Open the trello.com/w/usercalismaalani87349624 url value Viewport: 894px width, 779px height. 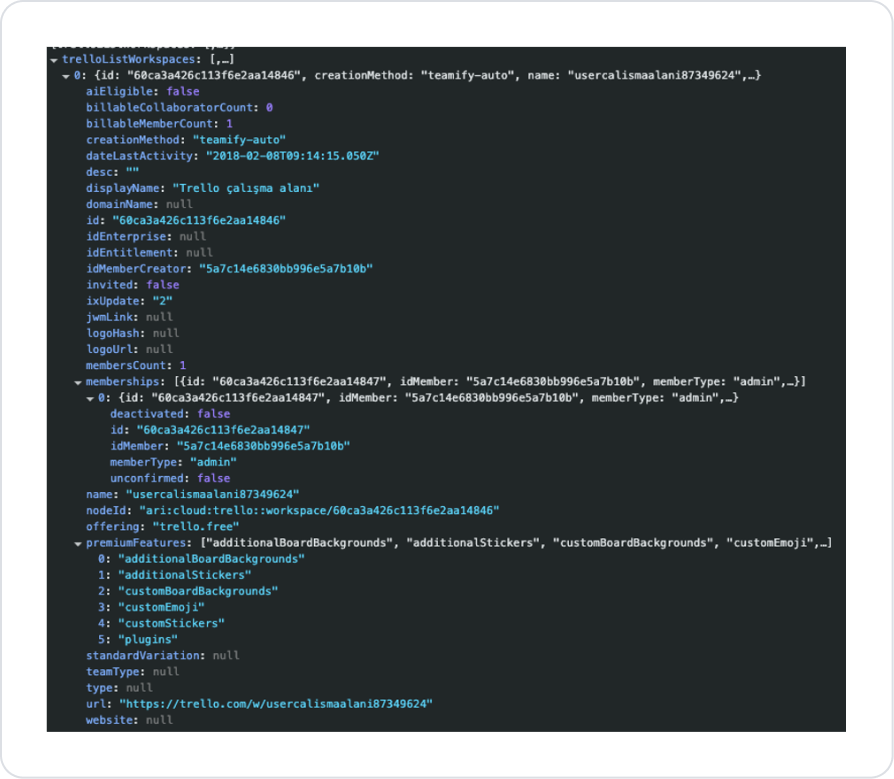coord(276,704)
